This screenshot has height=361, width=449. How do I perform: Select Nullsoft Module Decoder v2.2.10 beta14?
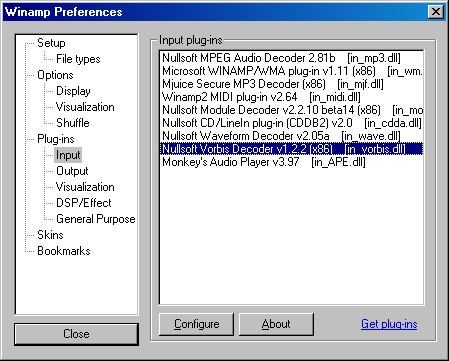tap(291, 110)
